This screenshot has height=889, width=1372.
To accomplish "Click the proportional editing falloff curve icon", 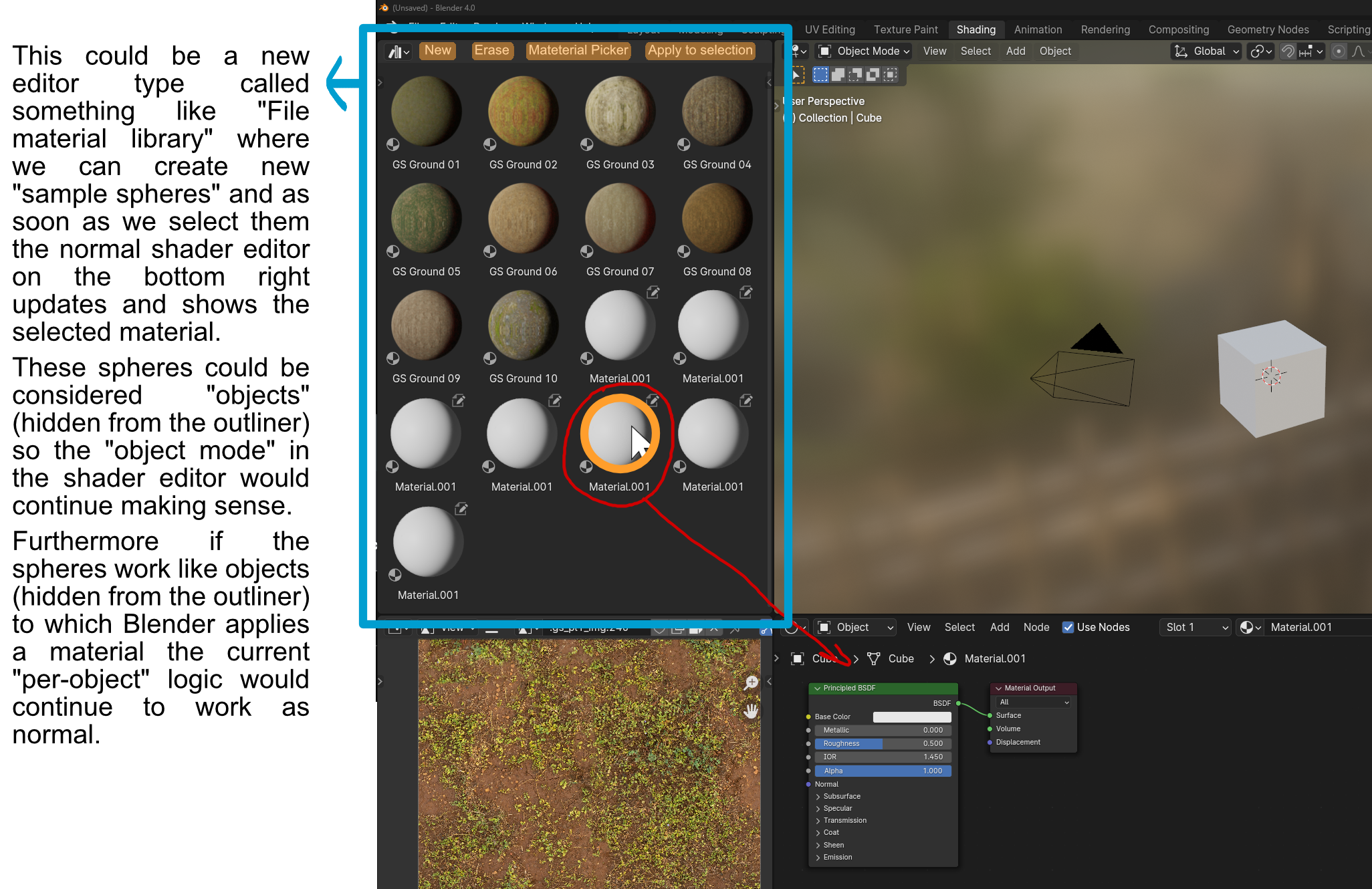I will (x=1359, y=51).
